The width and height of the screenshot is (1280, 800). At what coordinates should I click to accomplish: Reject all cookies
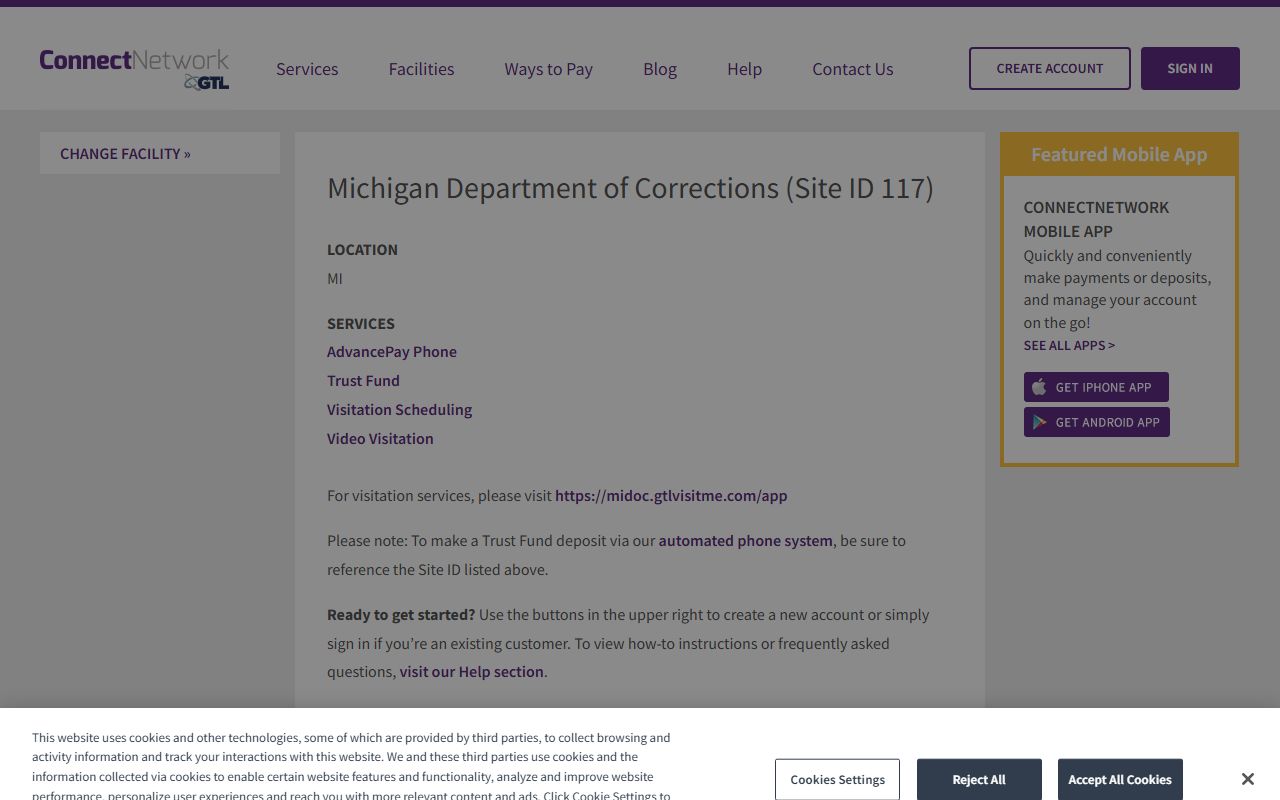tap(979, 779)
